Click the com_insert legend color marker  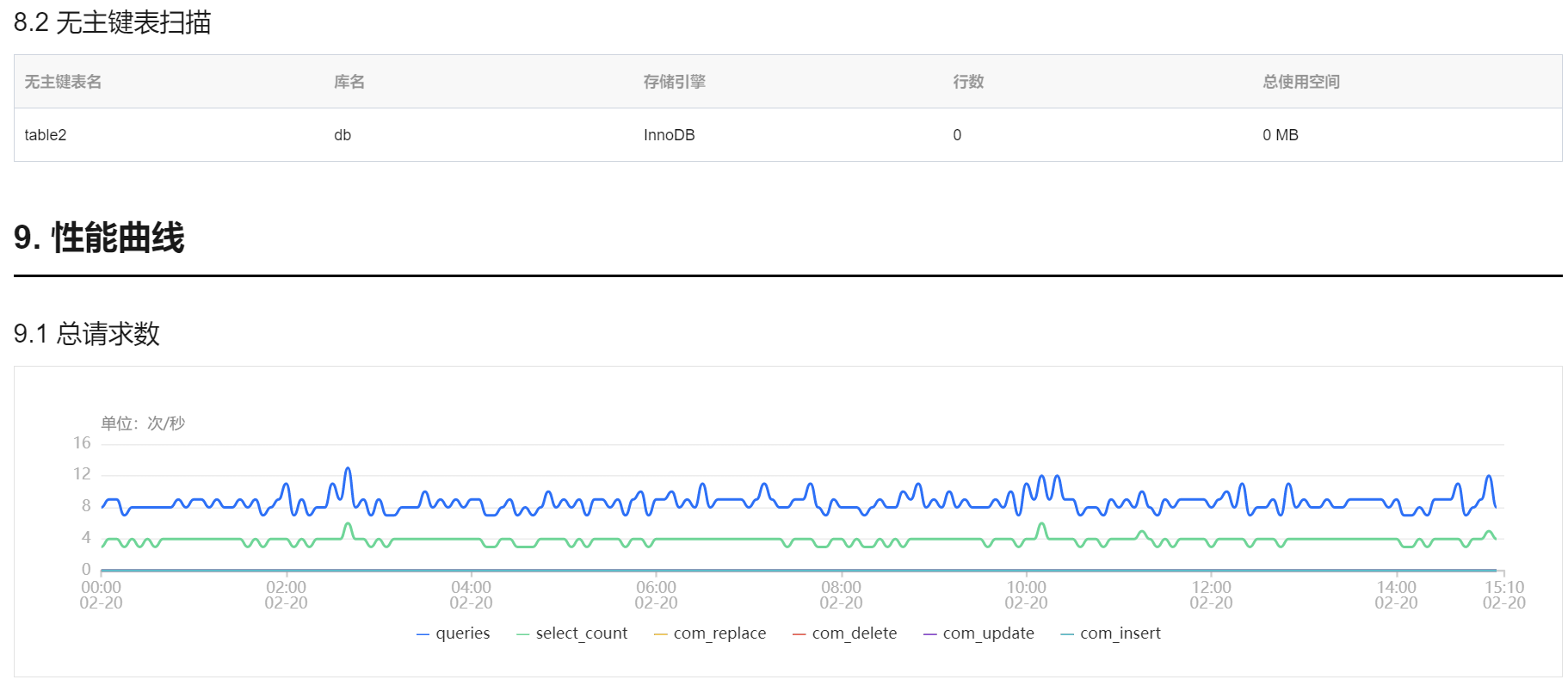click(1067, 634)
